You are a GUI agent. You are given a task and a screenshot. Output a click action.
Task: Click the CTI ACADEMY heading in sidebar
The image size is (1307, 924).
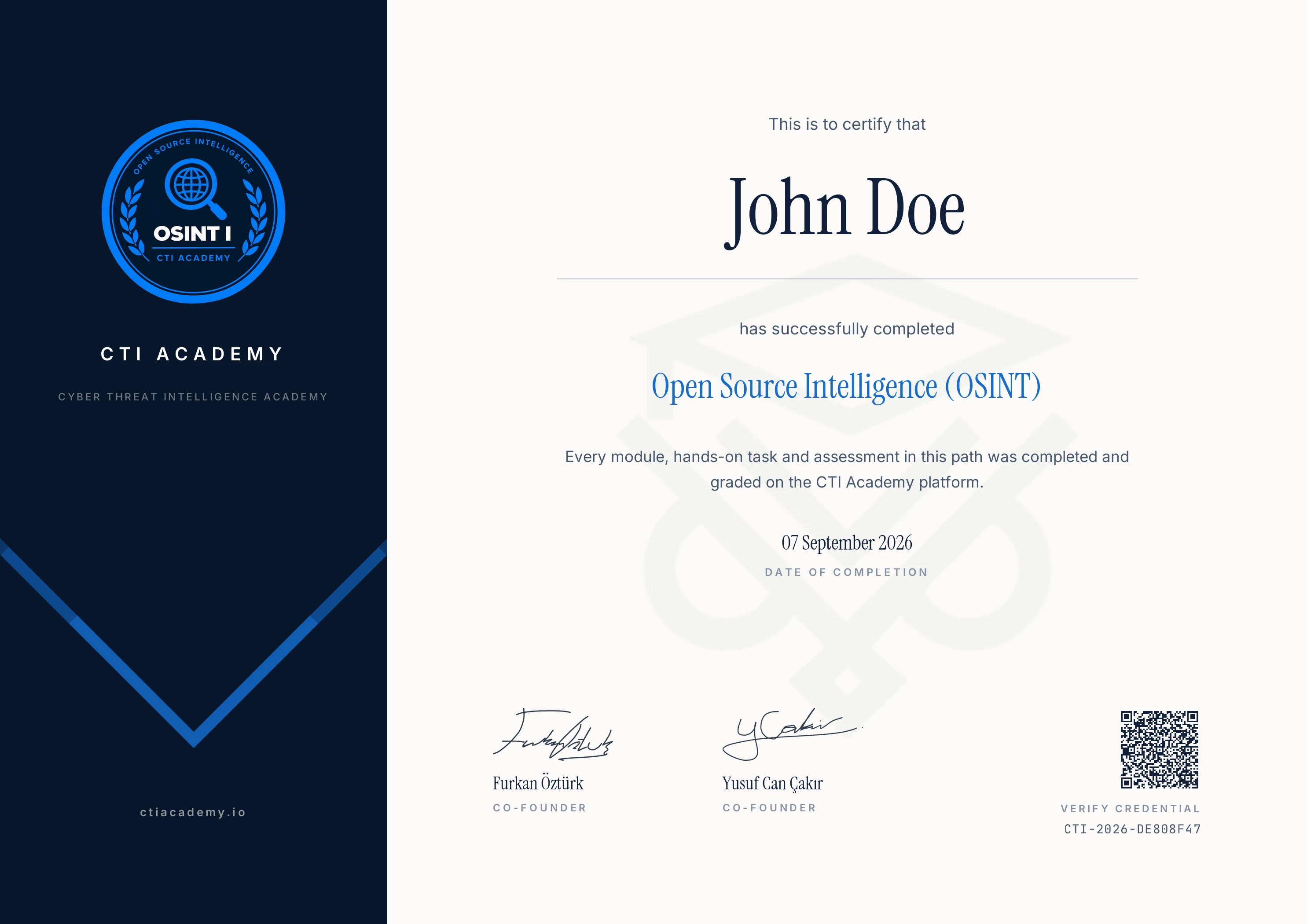coord(193,354)
